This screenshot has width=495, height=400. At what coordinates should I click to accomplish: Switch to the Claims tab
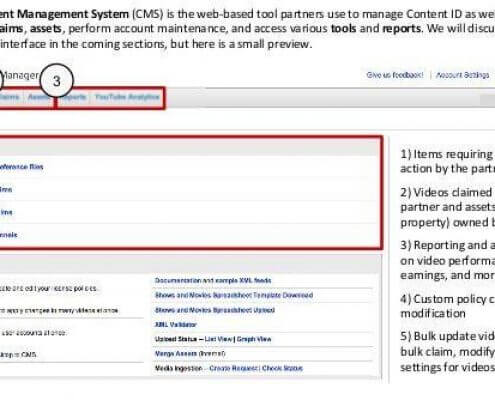9,97
